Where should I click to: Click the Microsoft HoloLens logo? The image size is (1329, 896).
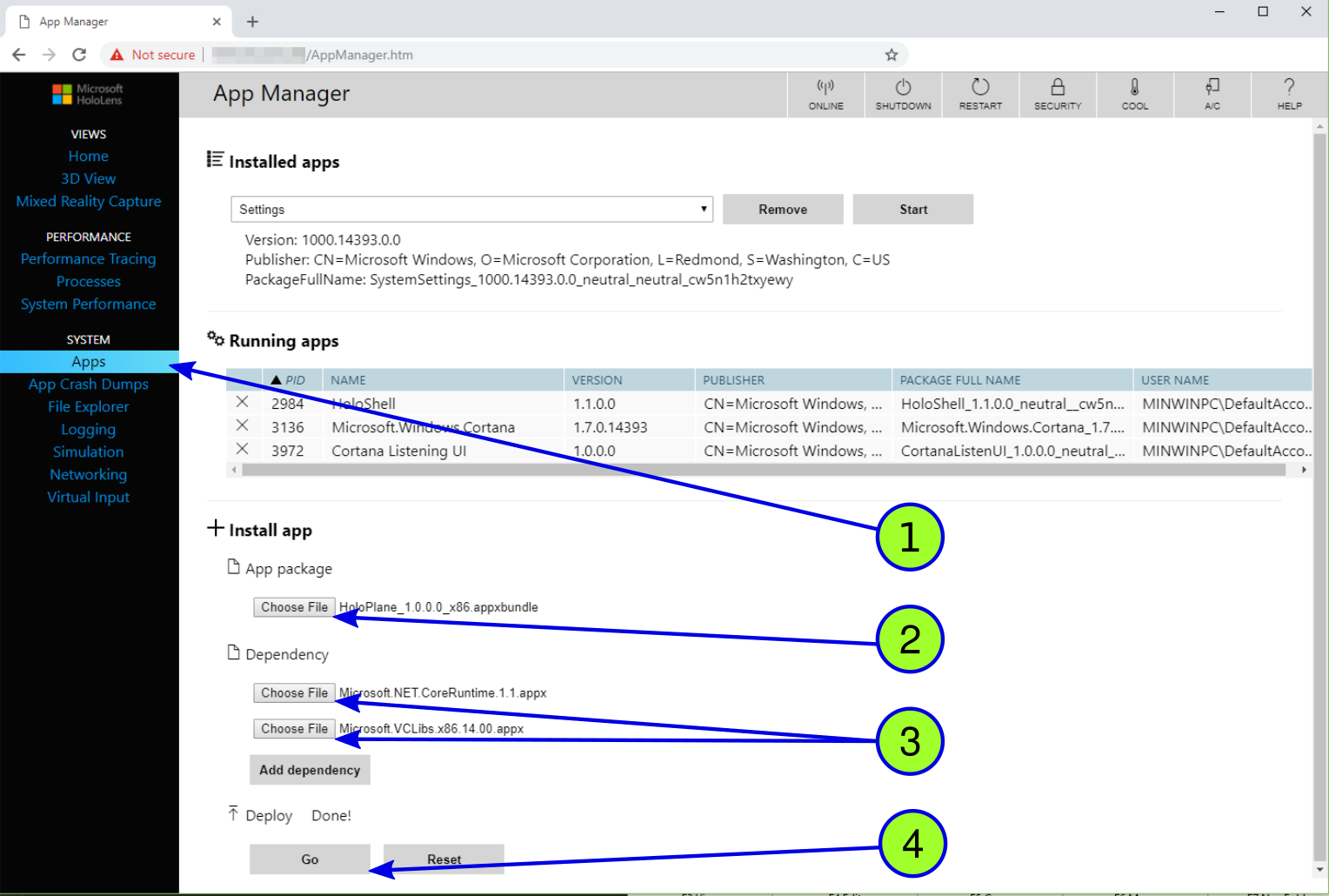[x=88, y=94]
